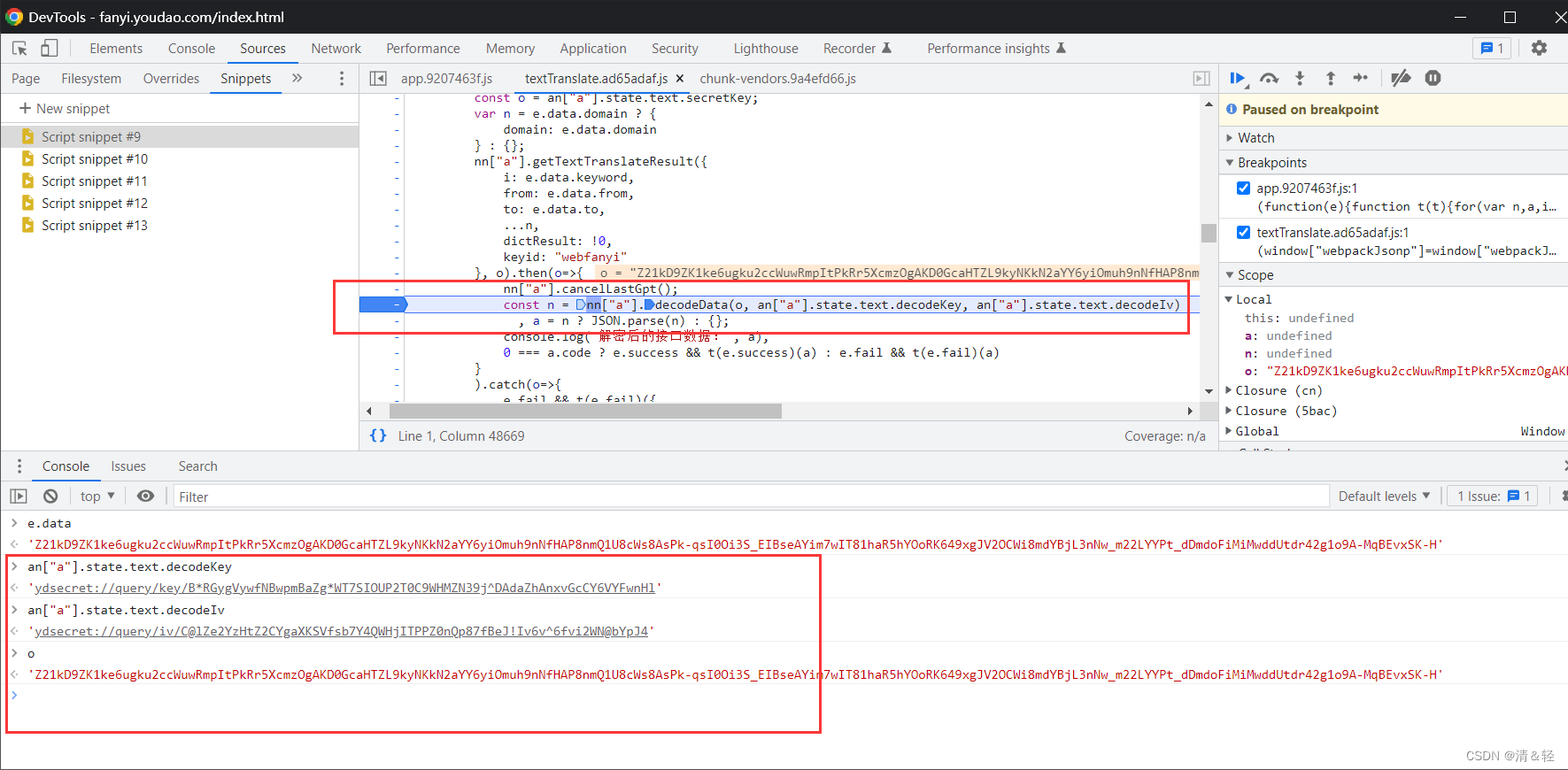Open the console drawer three-dot menu

click(19, 466)
